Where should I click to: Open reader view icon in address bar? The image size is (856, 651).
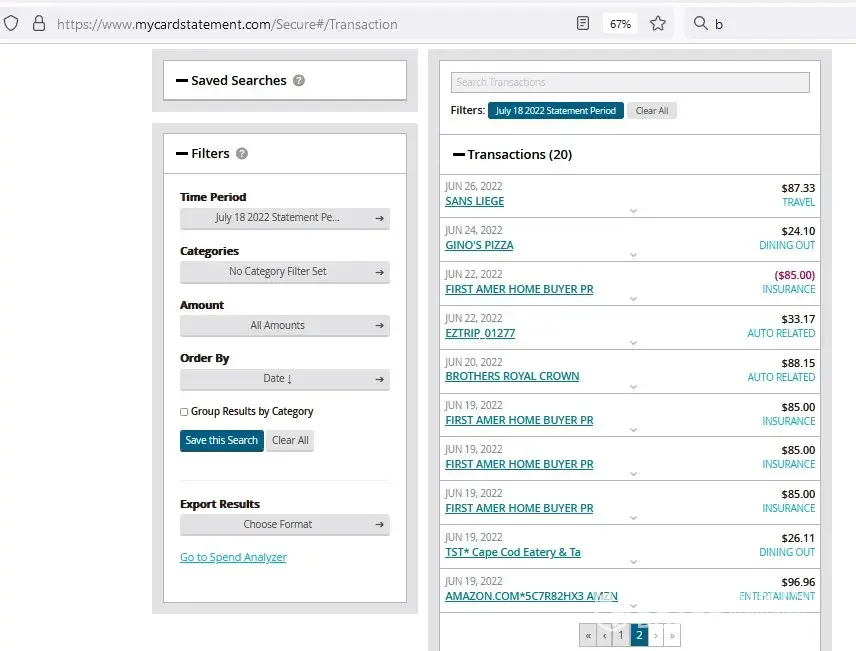(583, 24)
